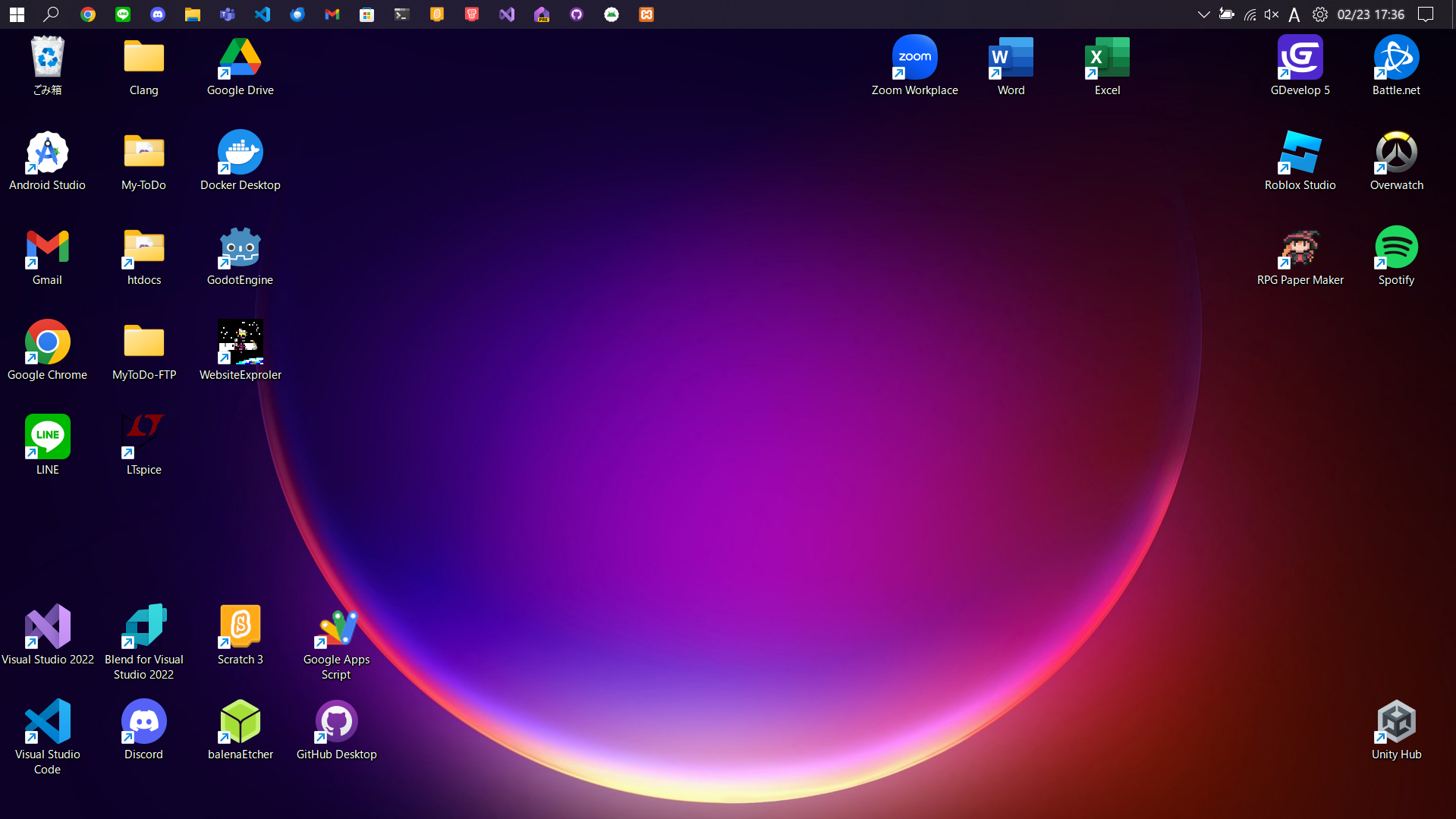Toggle the IME input mode 'A' indicator
The width and height of the screenshot is (1456, 819).
tap(1294, 14)
